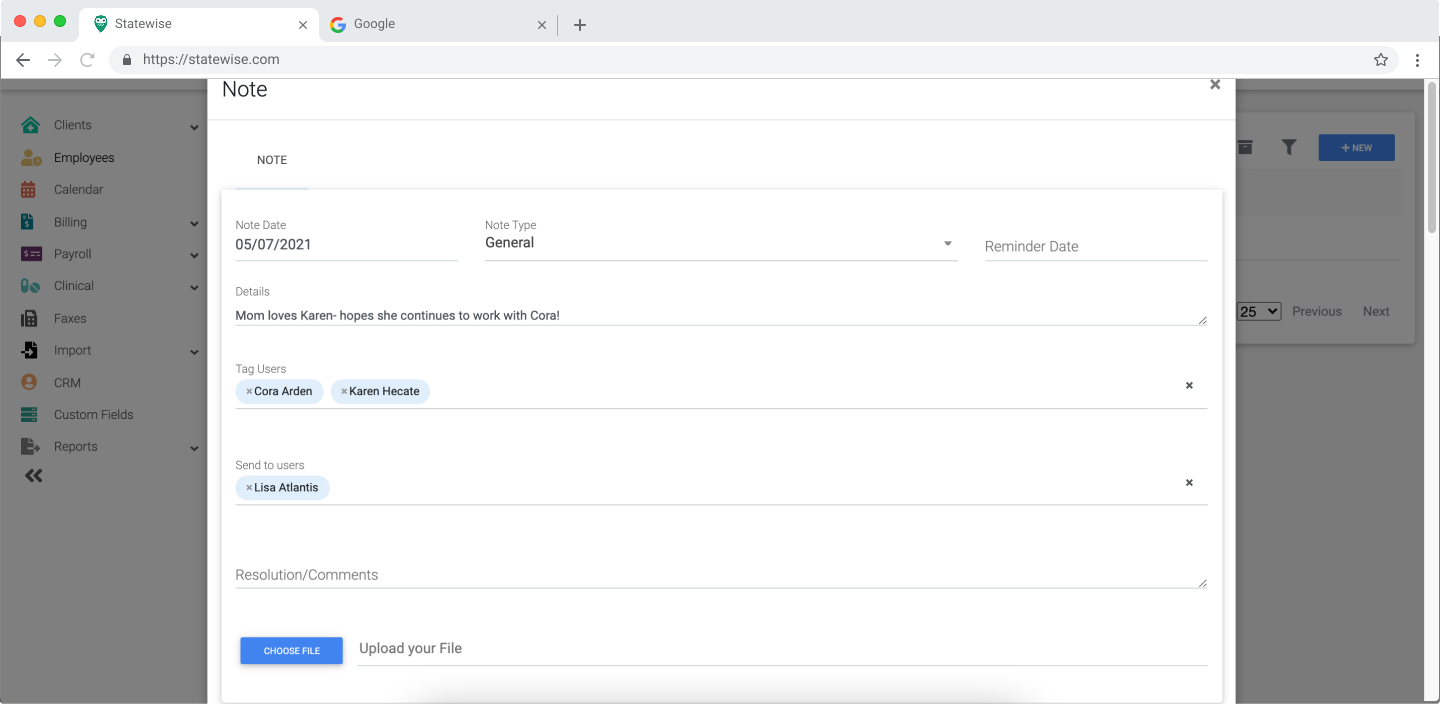Click the archive box icon
Screen dimensions: 1440x704
point(1245,147)
